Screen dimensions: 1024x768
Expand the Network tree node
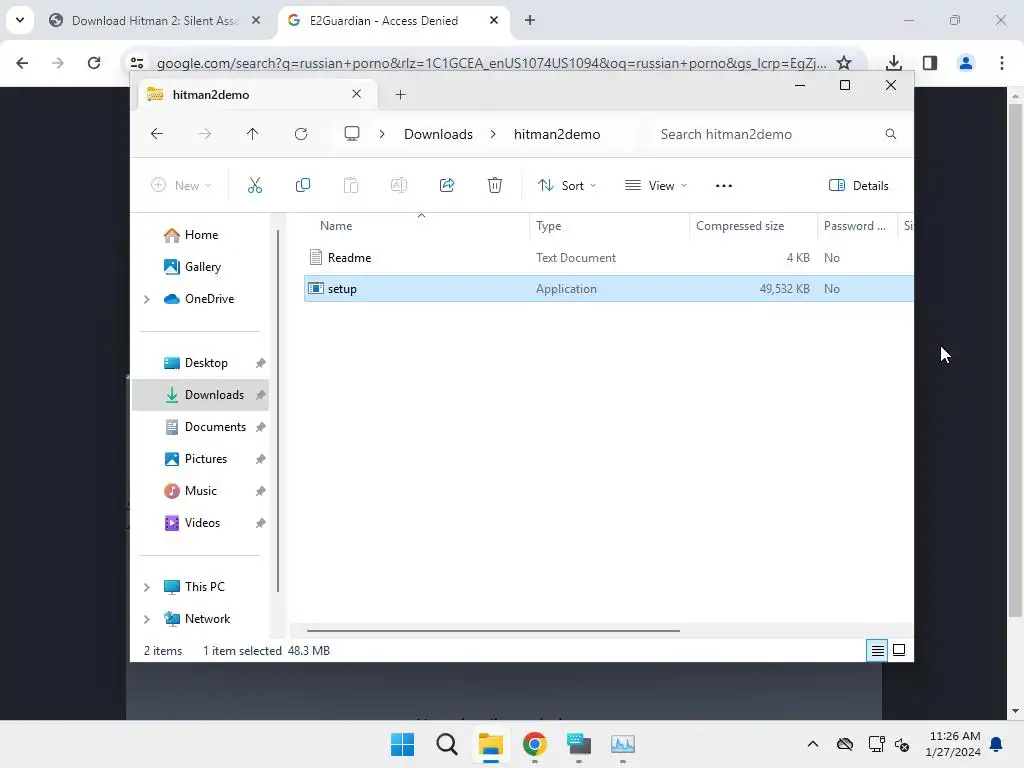(x=146, y=619)
